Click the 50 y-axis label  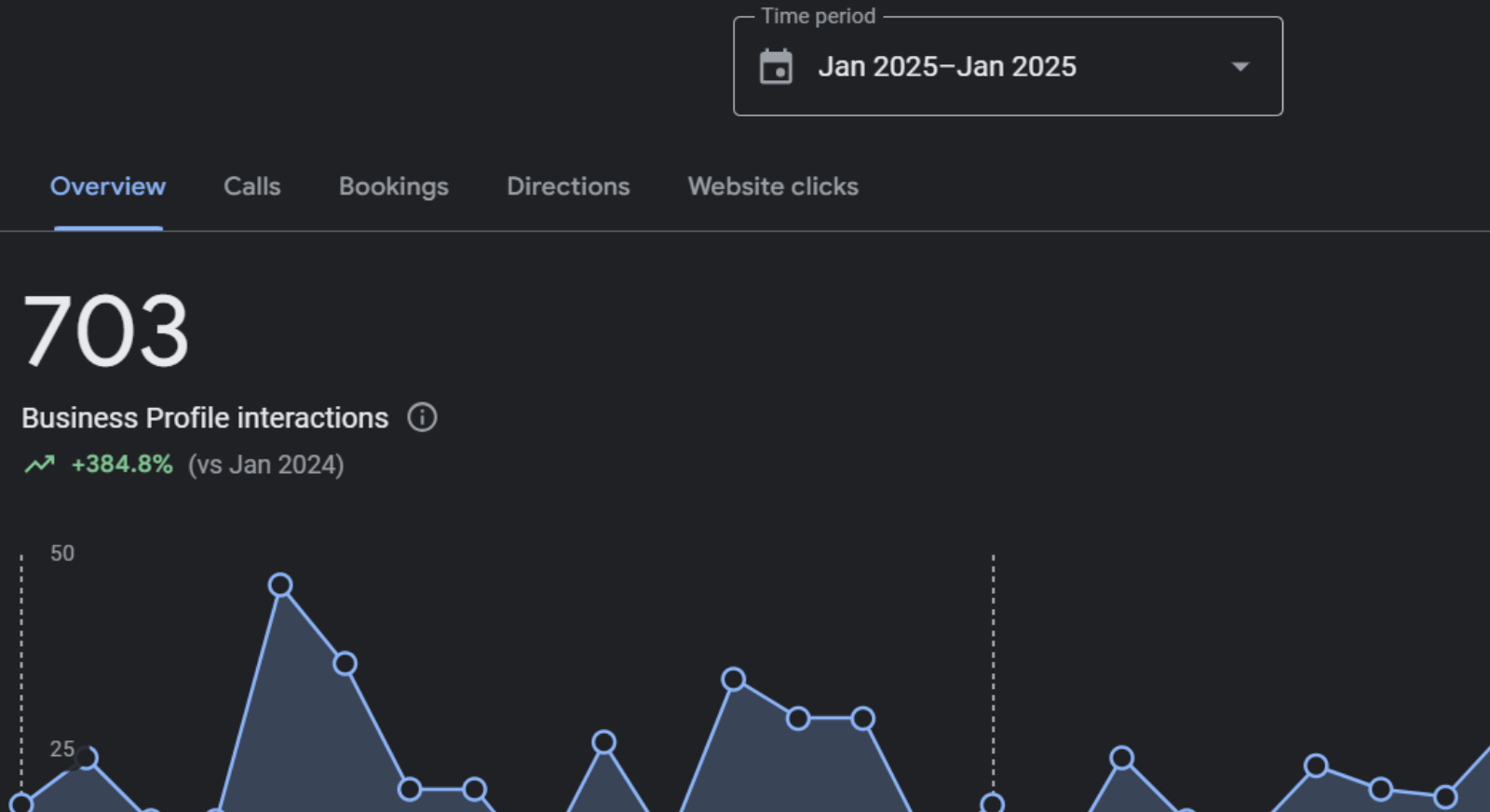point(62,553)
